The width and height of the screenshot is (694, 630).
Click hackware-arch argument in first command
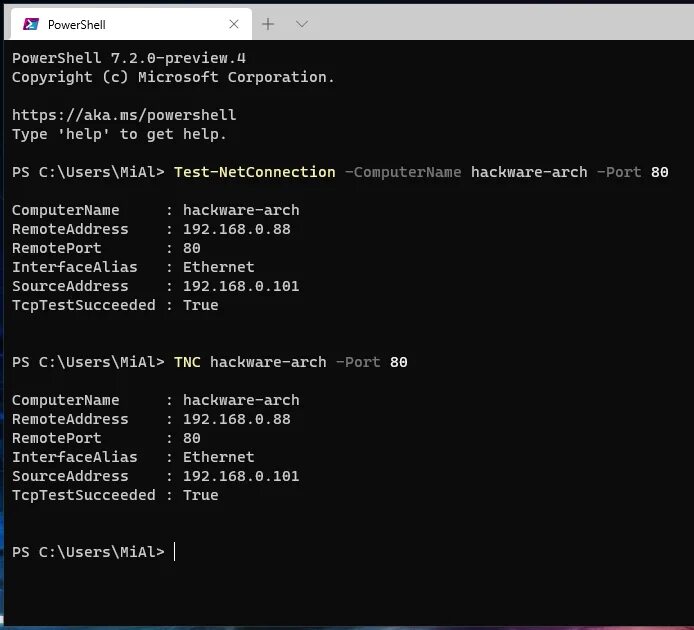pos(529,172)
